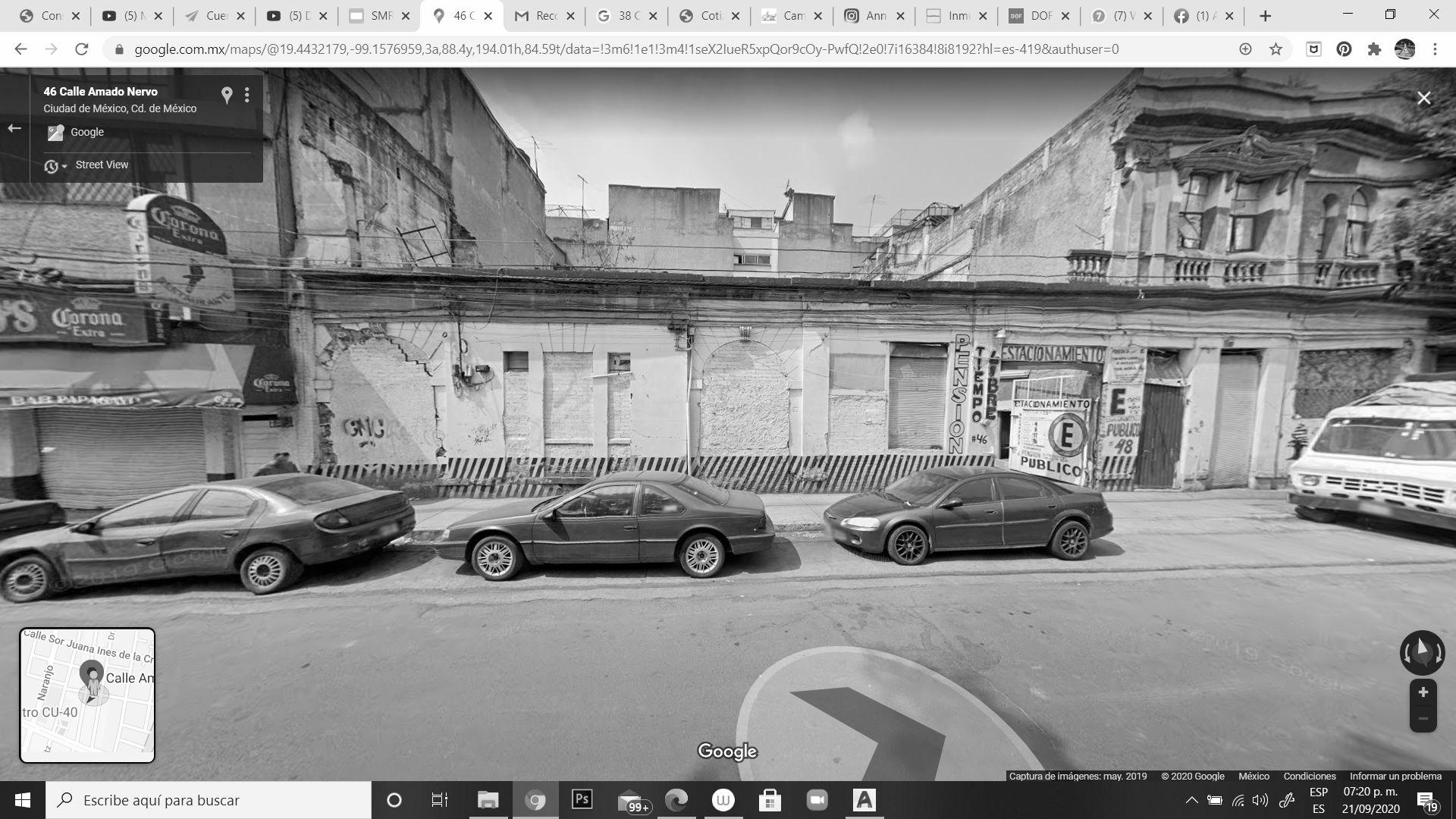Click the Informar un problema link
The image size is (1456, 819).
(x=1395, y=776)
